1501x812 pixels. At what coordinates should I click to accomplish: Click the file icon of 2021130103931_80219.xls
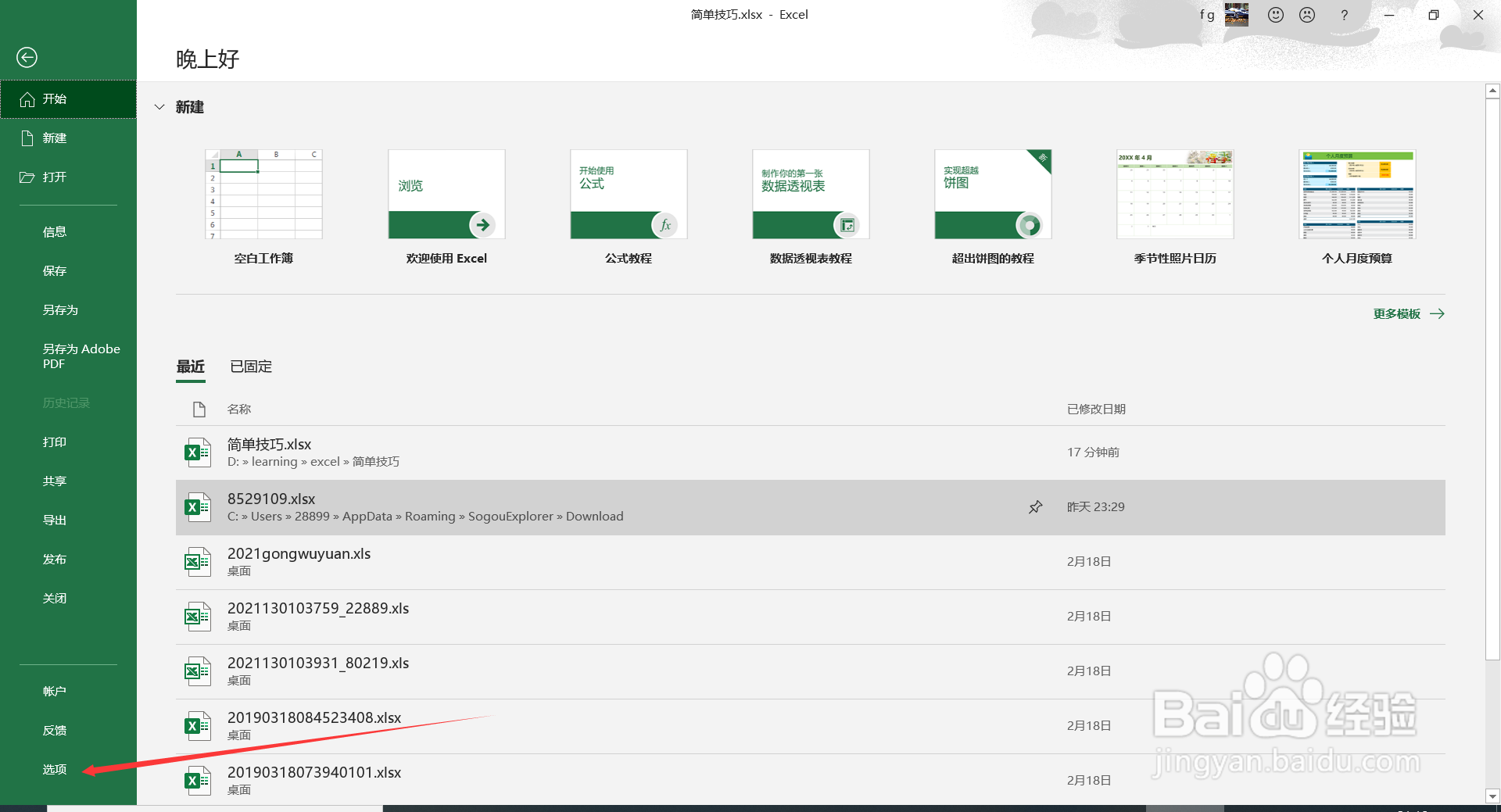point(198,671)
